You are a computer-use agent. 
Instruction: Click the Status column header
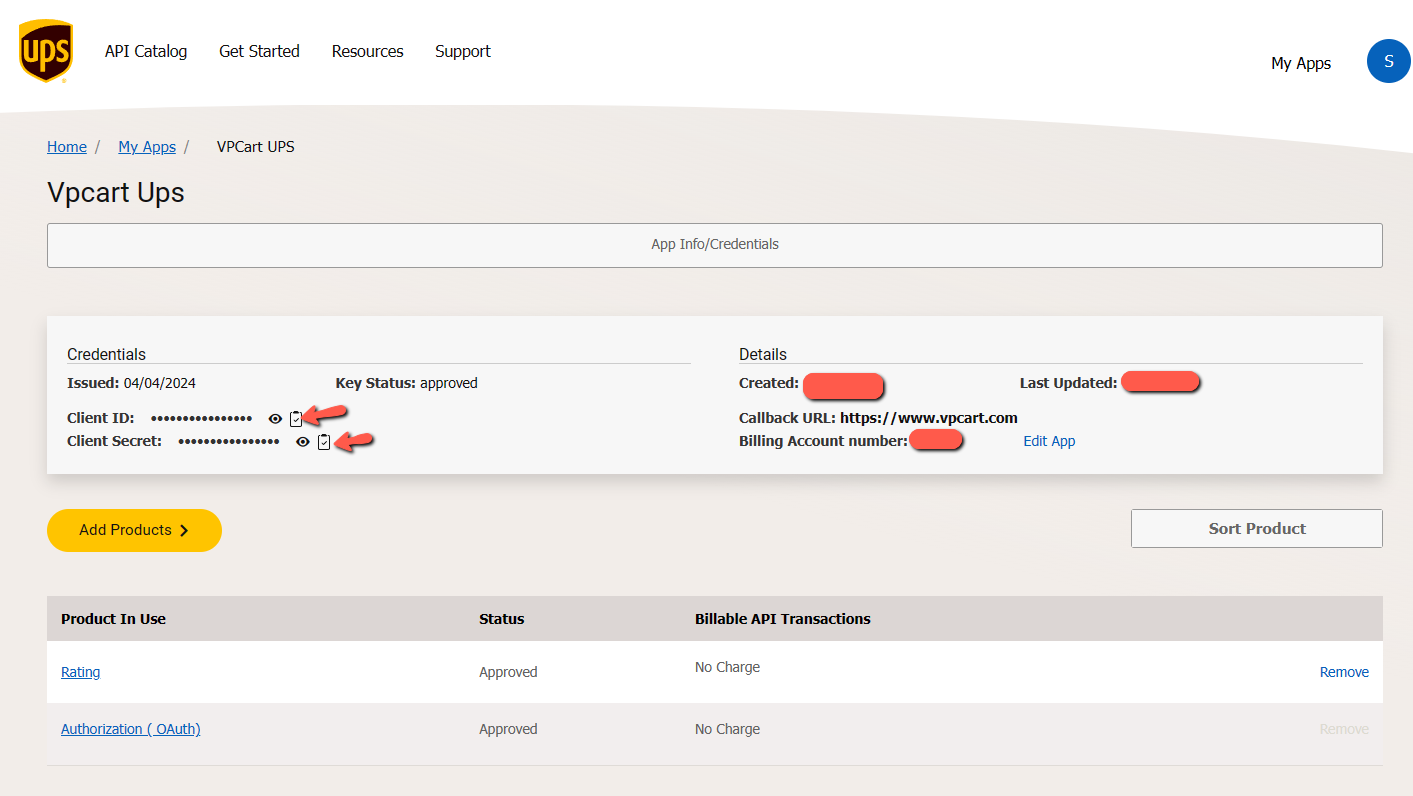[501, 619]
